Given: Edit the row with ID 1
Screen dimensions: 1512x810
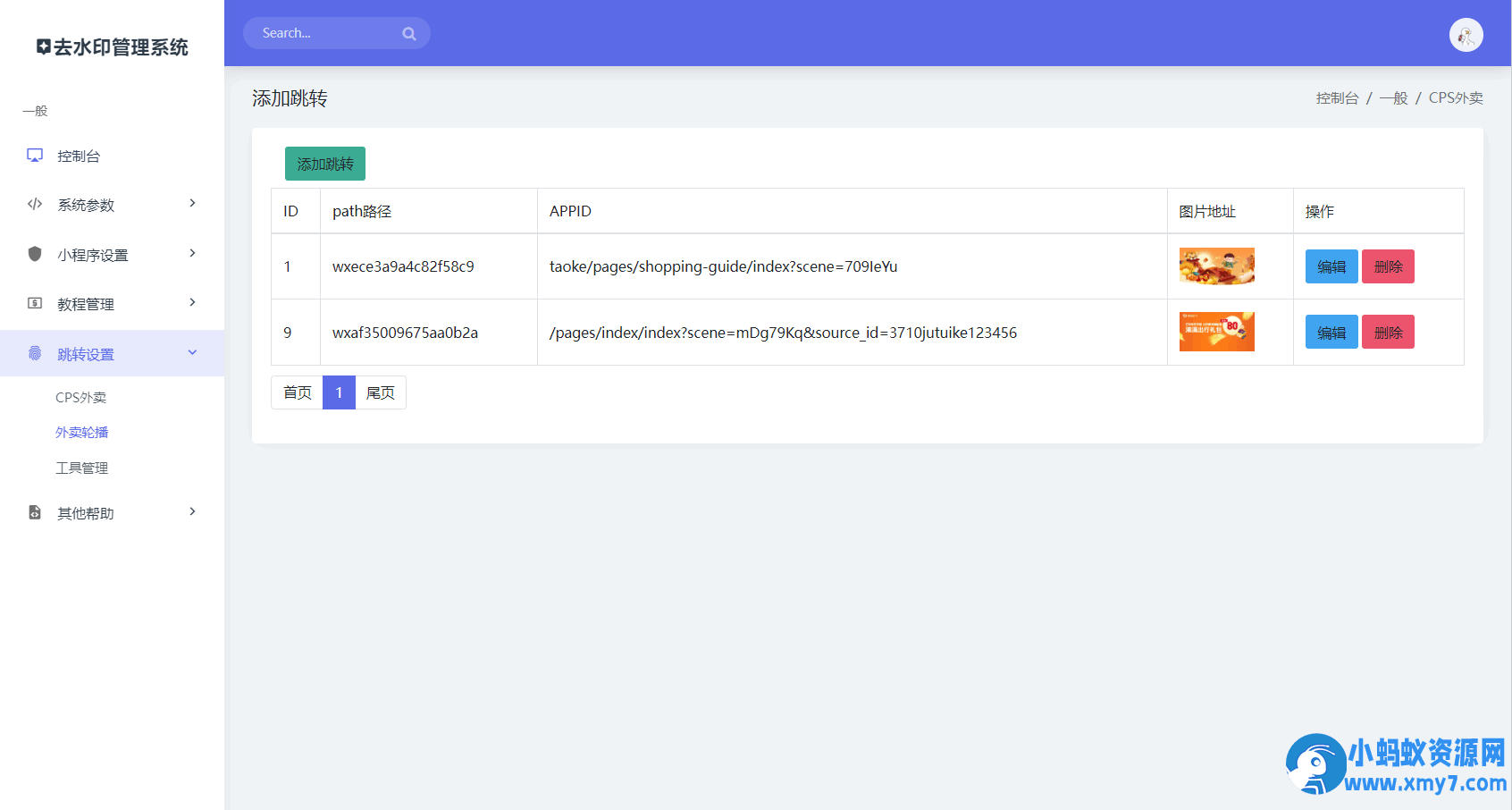Looking at the screenshot, I should pyautogui.click(x=1331, y=266).
